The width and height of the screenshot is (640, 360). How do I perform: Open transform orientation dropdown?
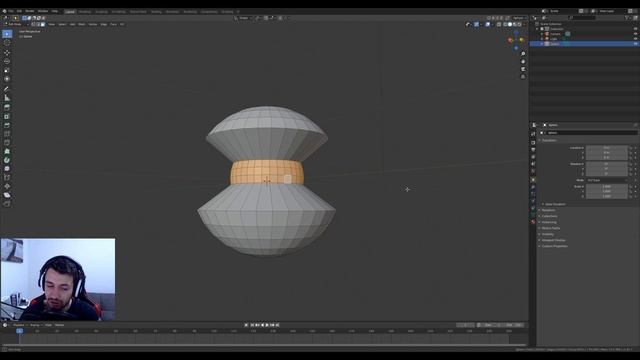[243, 18]
